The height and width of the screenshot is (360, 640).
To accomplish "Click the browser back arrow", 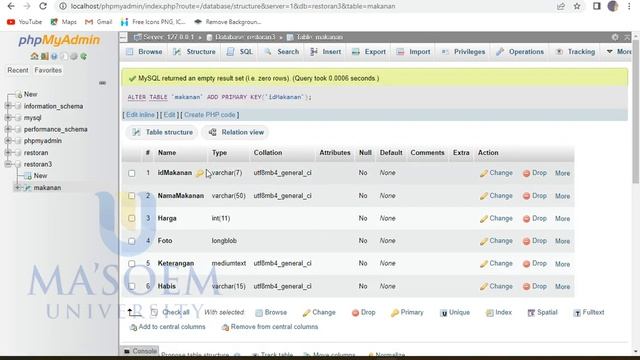I will click(11, 6).
